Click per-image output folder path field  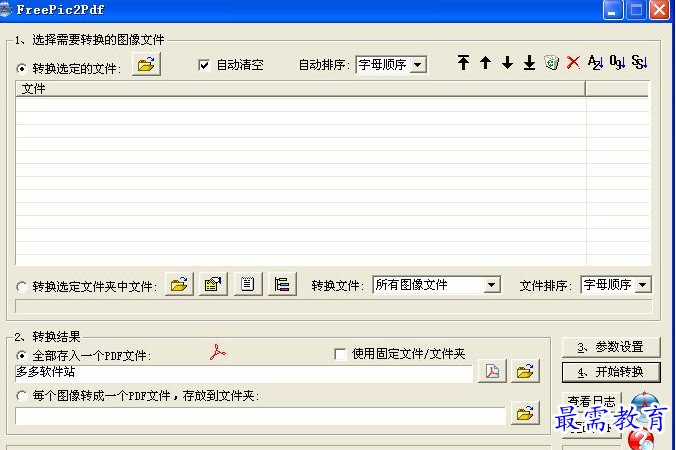260,416
